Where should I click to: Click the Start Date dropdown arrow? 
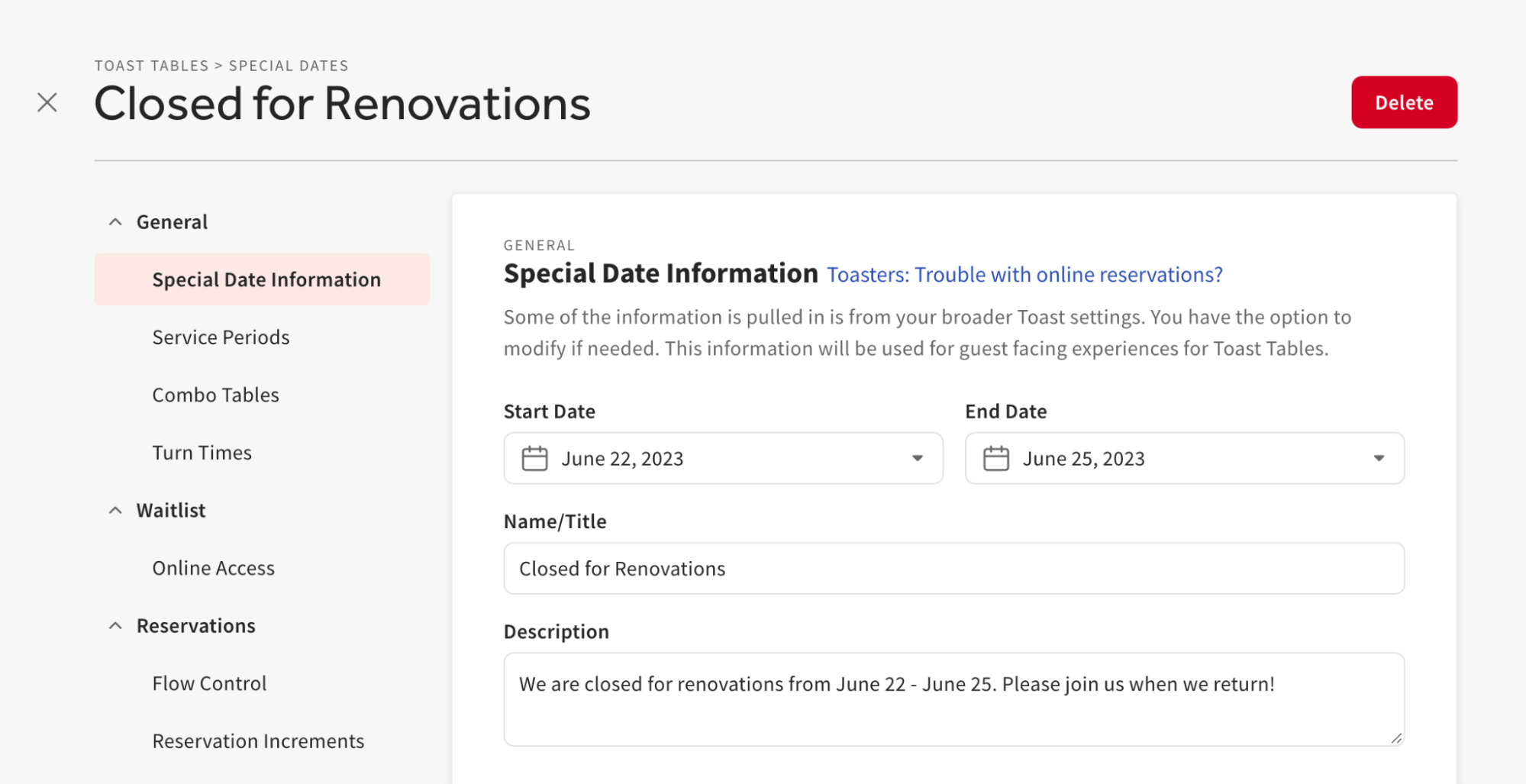[x=916, y=458]
